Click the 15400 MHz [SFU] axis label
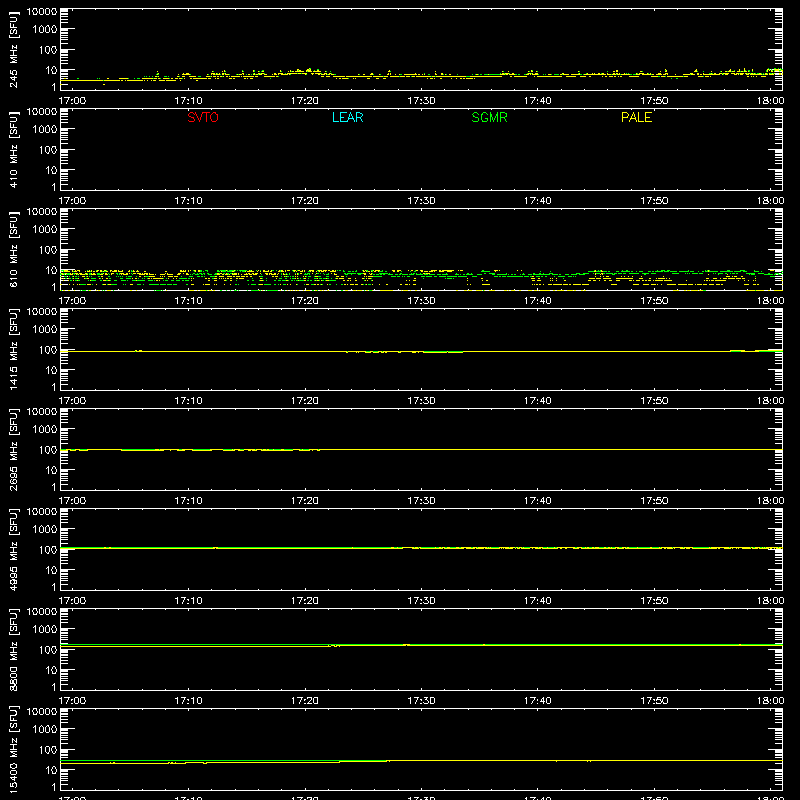 (13, 749)
